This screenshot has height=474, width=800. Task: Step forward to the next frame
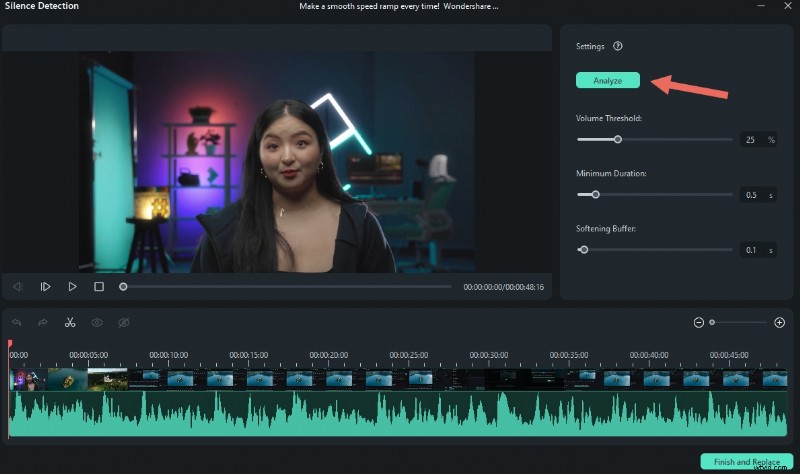coord(45,287)
